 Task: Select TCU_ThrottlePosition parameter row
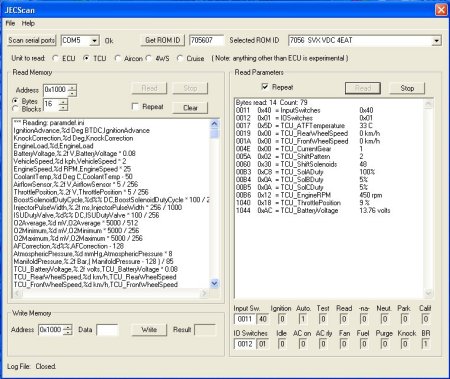[303, 203]
